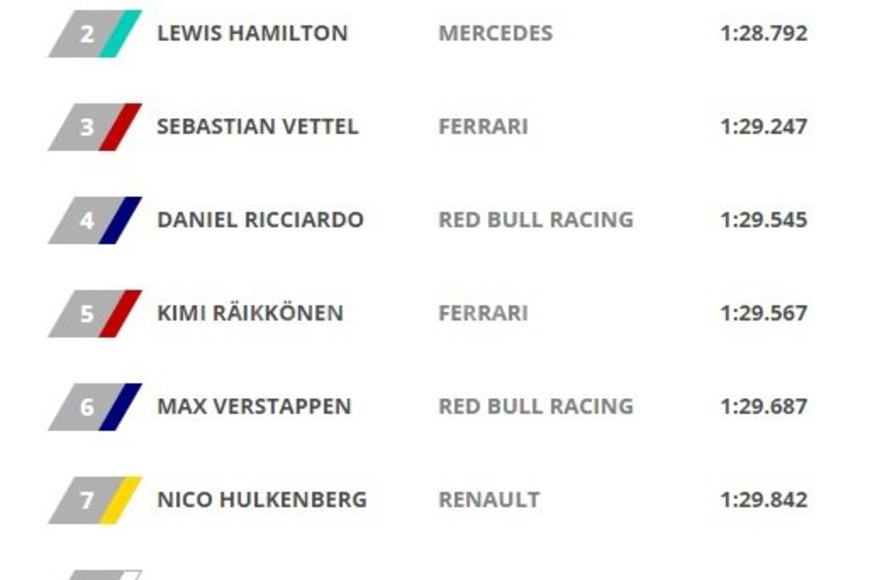
Task: Click the position 7 badge with yellow stripe
Action: (95, 500)
